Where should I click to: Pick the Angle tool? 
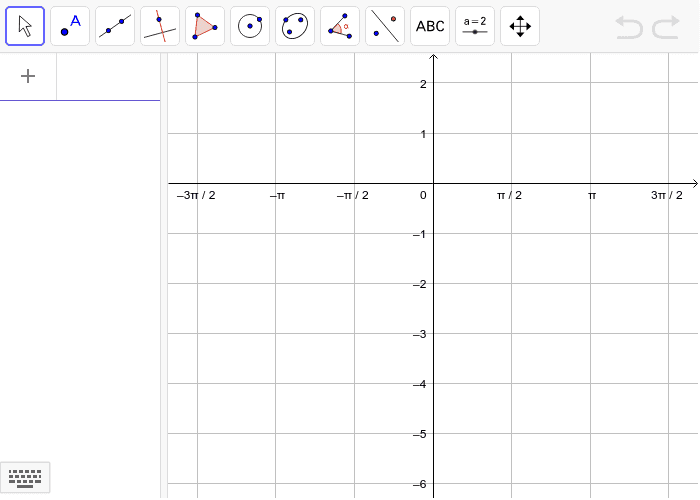click(x=340, y=26)
